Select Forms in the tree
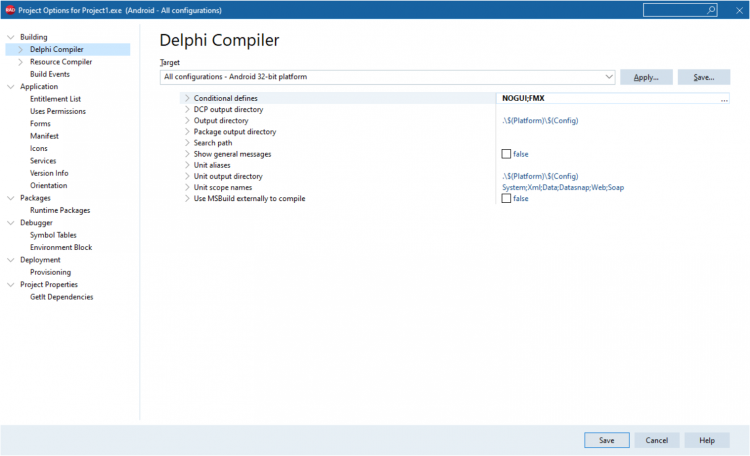The height and width of the screenshot is (456, 750). [x=40, y=123]
